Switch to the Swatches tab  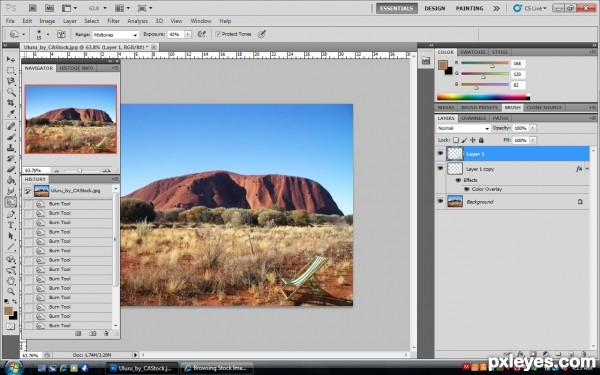(x=473, y=52)
